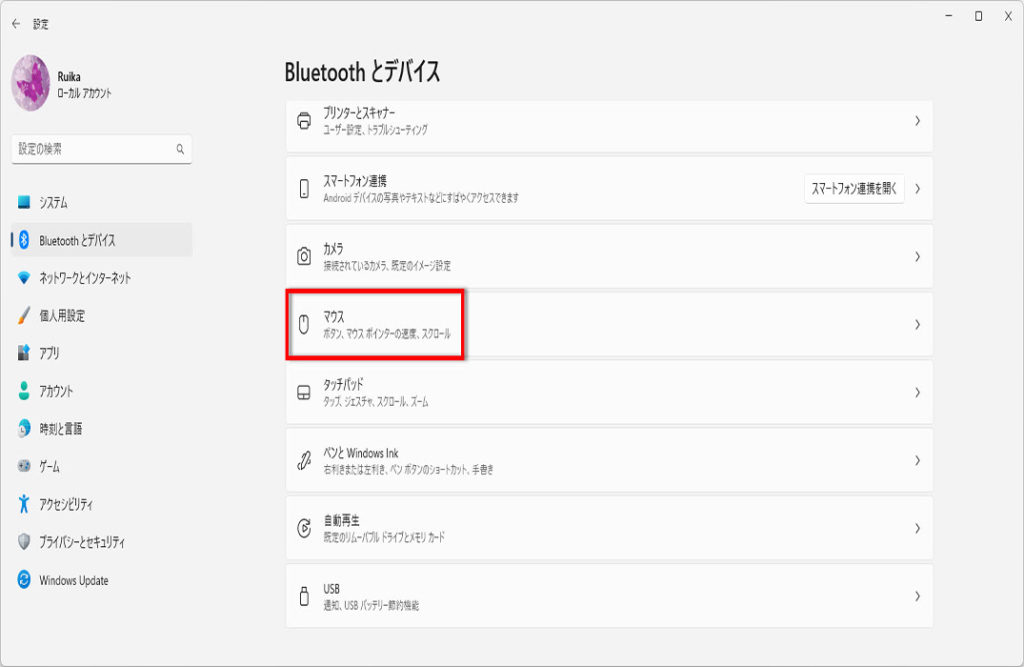Image resolution: width=1024 pixels, height=667 pixels.
Task: Click the USB icon in USB row
Action: tap(304, 596)
